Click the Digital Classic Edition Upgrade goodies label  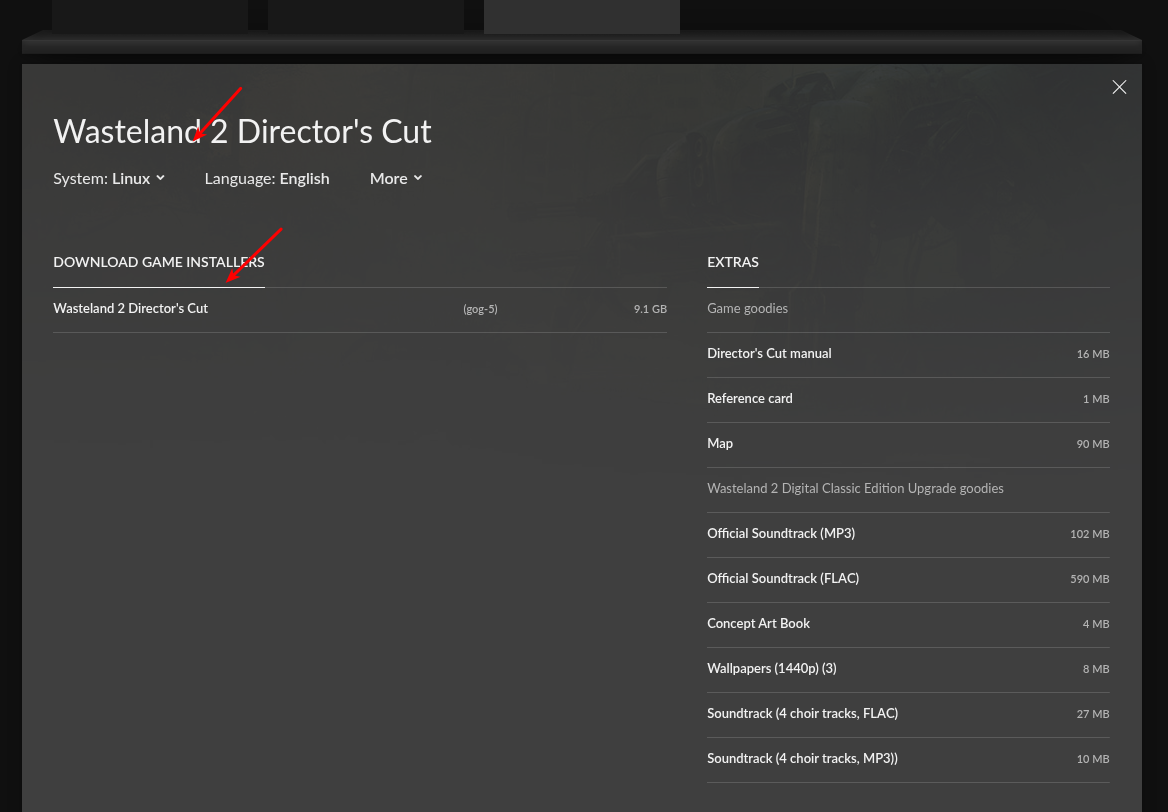[x=855, y=489]
